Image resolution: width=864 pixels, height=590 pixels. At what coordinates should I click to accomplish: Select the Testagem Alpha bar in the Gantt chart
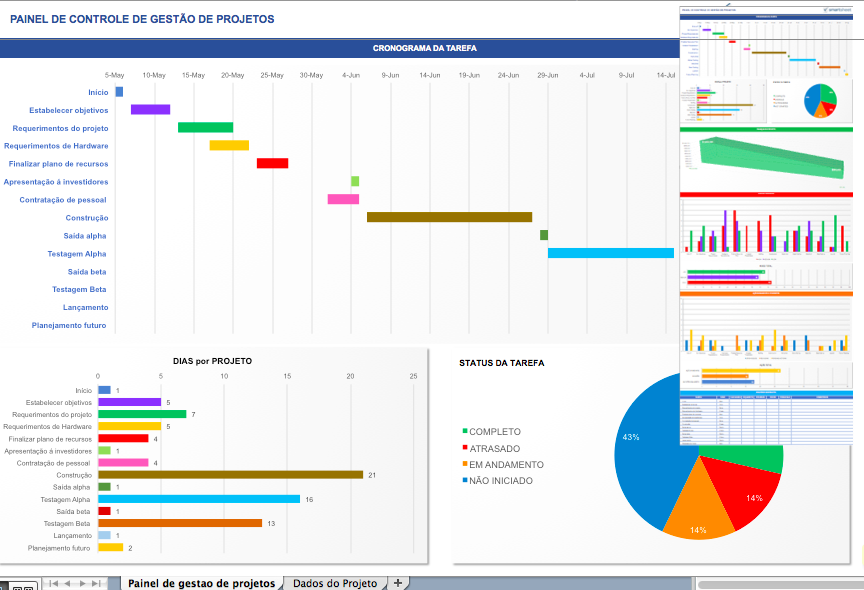click(610, 253)
